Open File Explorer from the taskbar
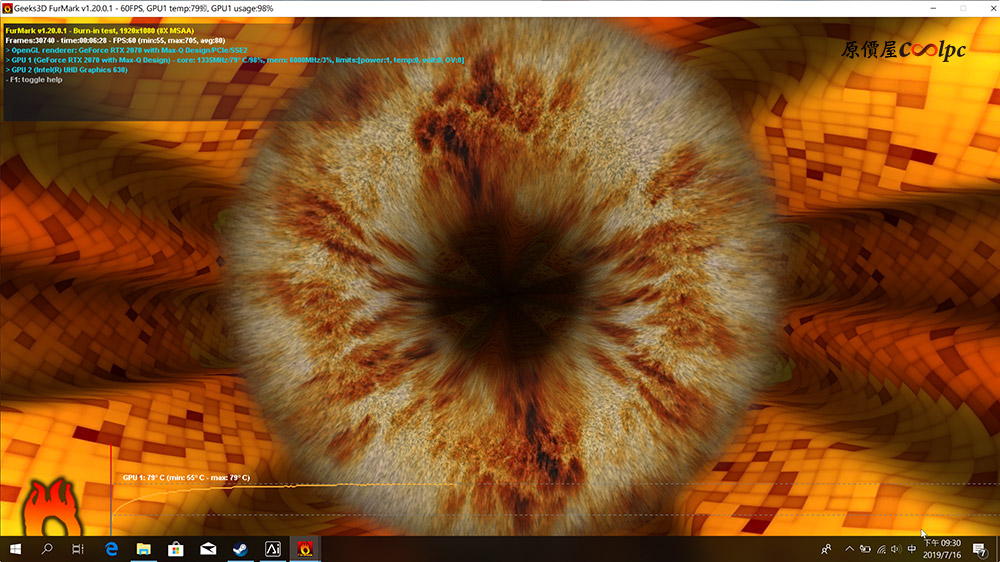The image size is (1000, 562). [x=143, y=549]
